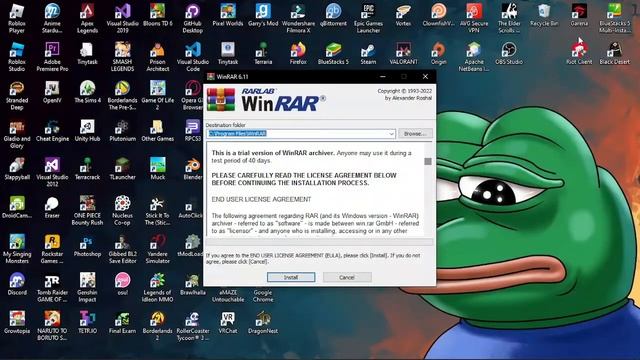Open the OBS Studio desktop icon
The width and height of the screenshot is (640, 360).
click(509, 53)
